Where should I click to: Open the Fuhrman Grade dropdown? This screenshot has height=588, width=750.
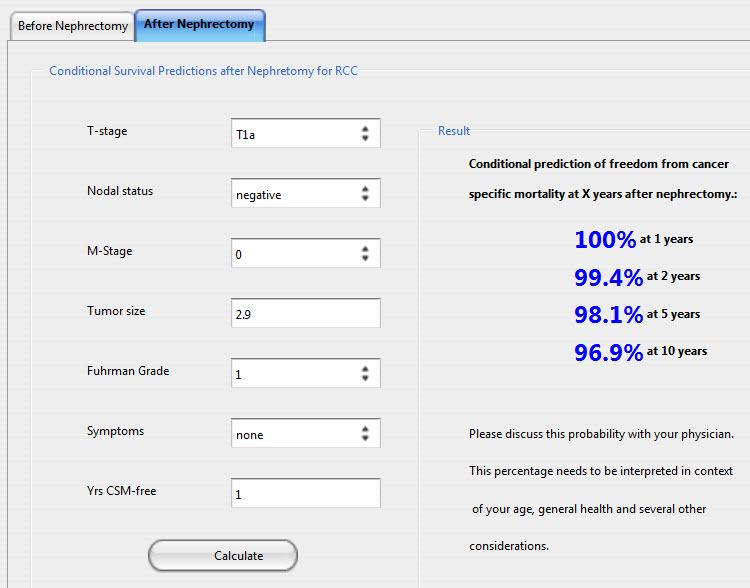306,373
